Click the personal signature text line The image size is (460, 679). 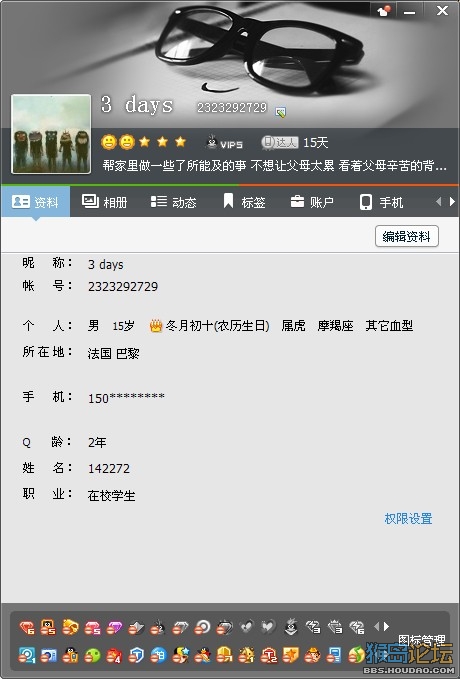pyautogui.click(x=274, y=165)
